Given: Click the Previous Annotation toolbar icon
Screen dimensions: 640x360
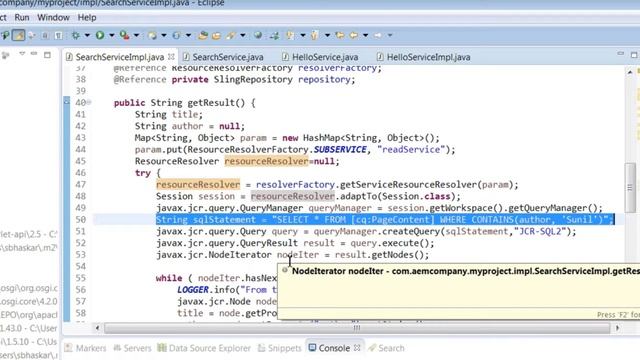Looking at the screenshot, I should pos(314,36).
